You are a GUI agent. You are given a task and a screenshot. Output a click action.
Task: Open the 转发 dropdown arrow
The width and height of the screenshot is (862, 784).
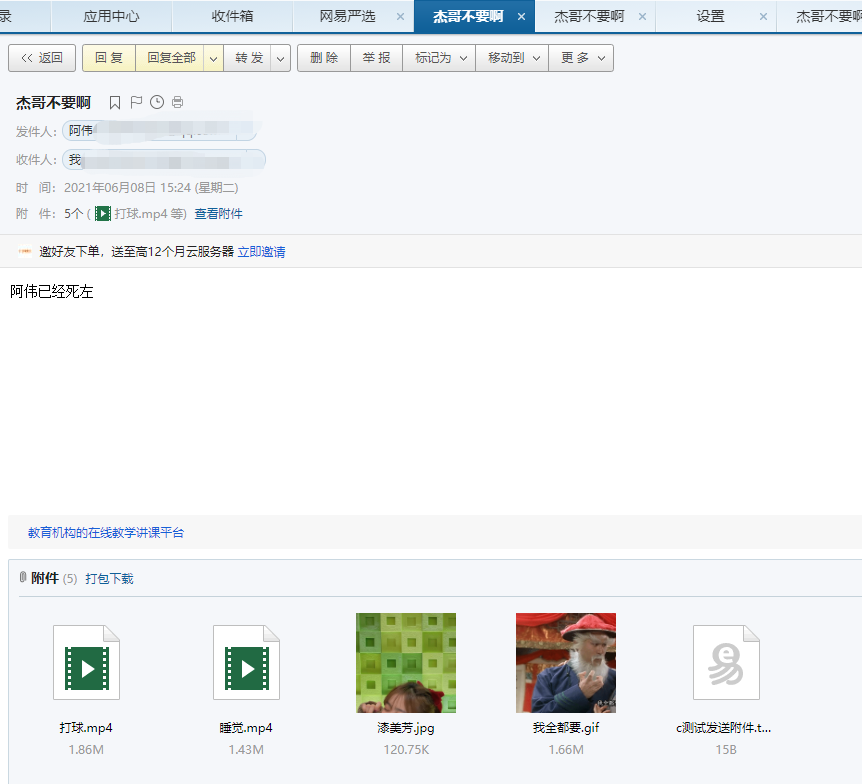click(x=280, y=57)
